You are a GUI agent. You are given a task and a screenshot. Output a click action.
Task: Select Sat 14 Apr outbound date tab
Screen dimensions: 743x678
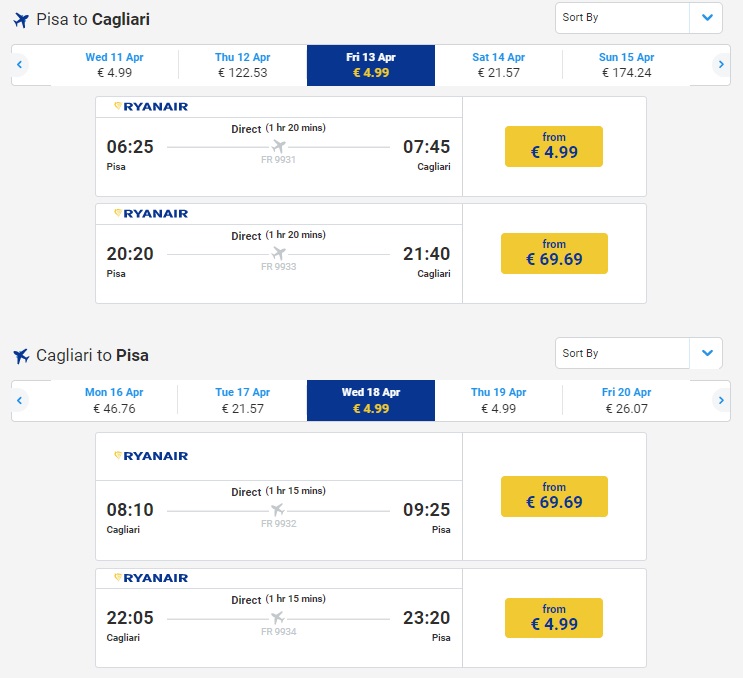(x=498, y=65)
